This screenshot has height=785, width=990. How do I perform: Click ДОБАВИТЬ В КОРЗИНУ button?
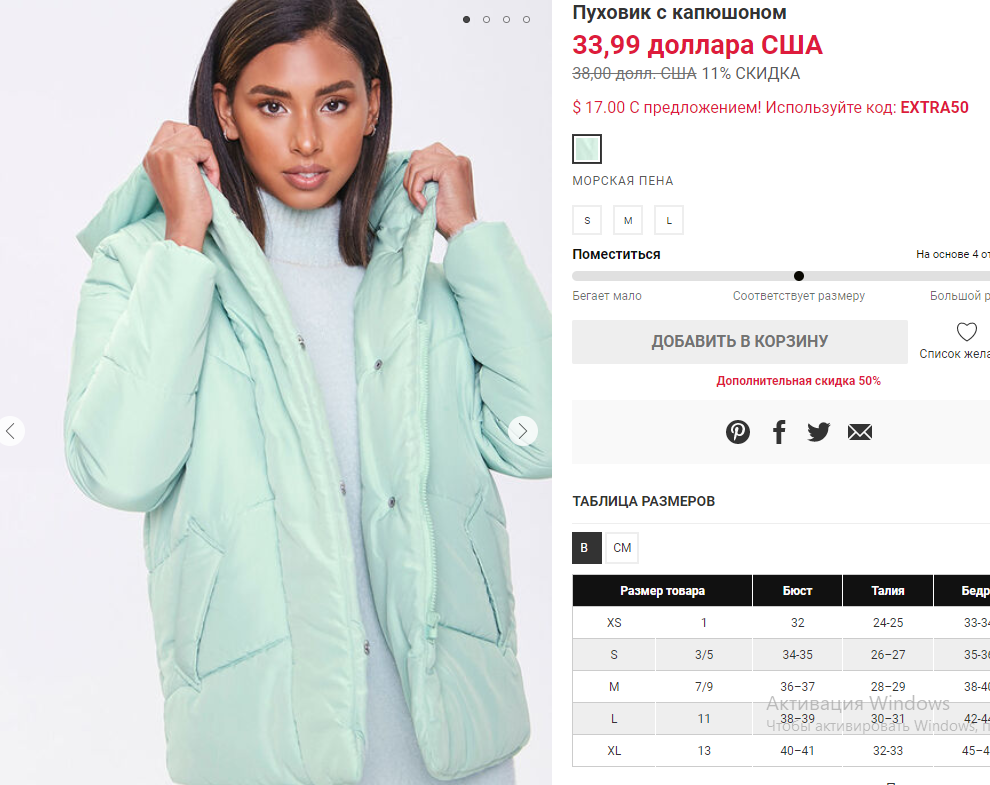(739, 342)
